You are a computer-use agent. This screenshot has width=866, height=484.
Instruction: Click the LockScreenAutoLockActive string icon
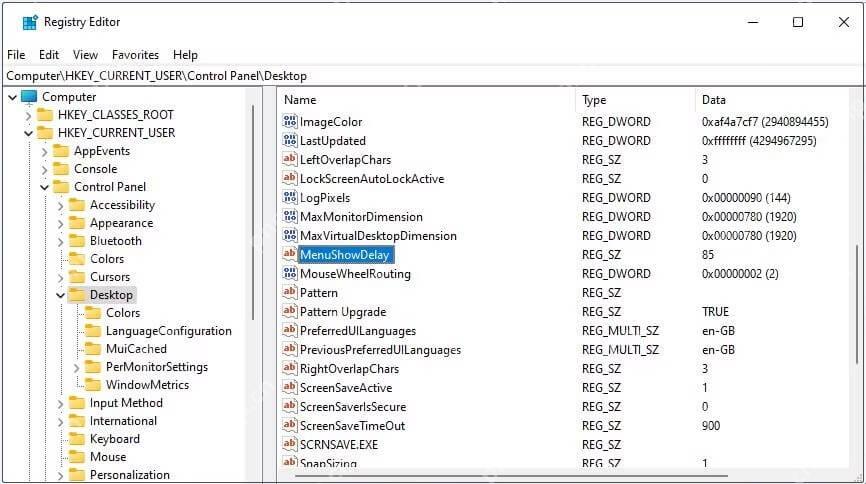[290, 178]
